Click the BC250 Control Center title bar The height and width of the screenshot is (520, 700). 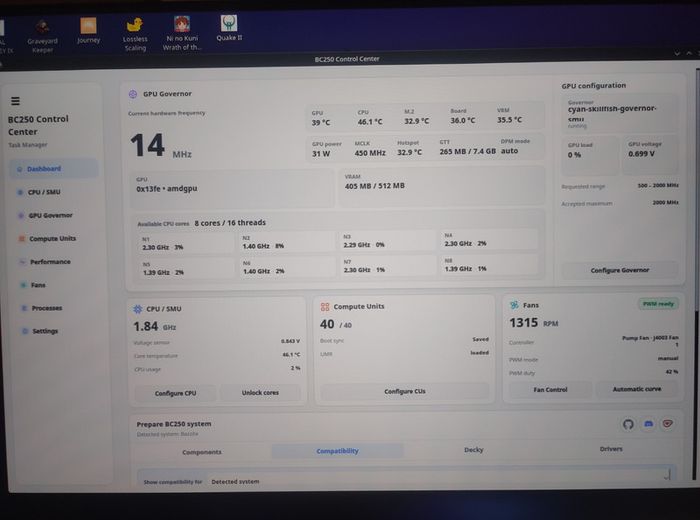click(347, 59)
